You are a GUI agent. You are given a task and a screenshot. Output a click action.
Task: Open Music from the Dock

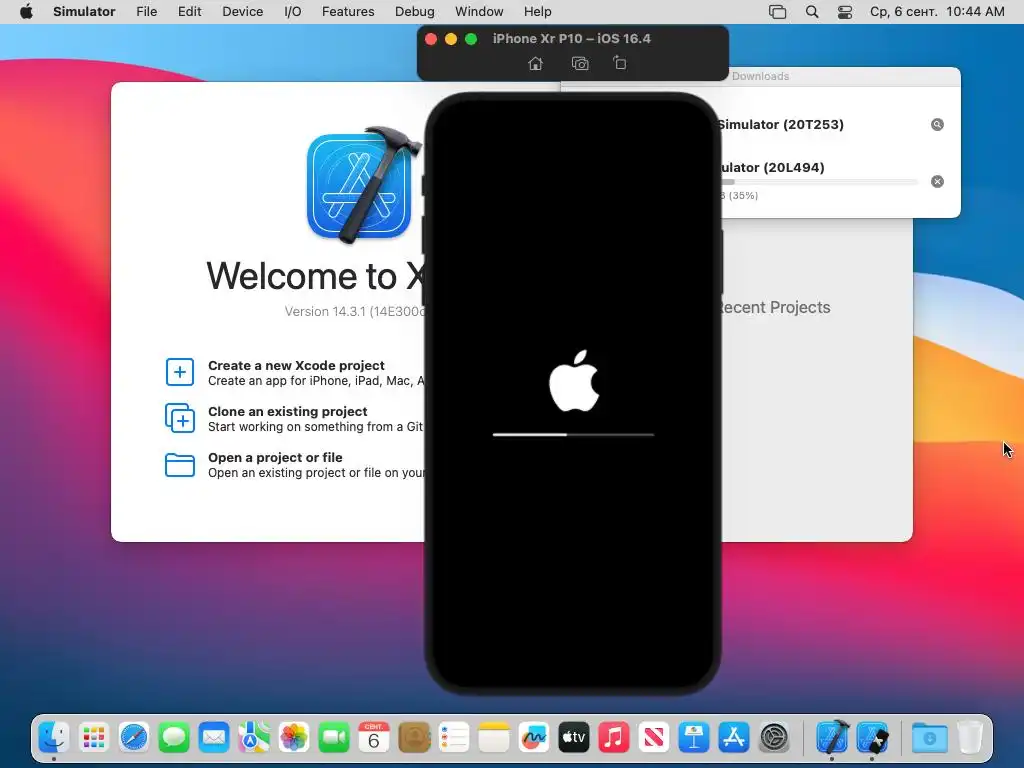click(614, 738)
